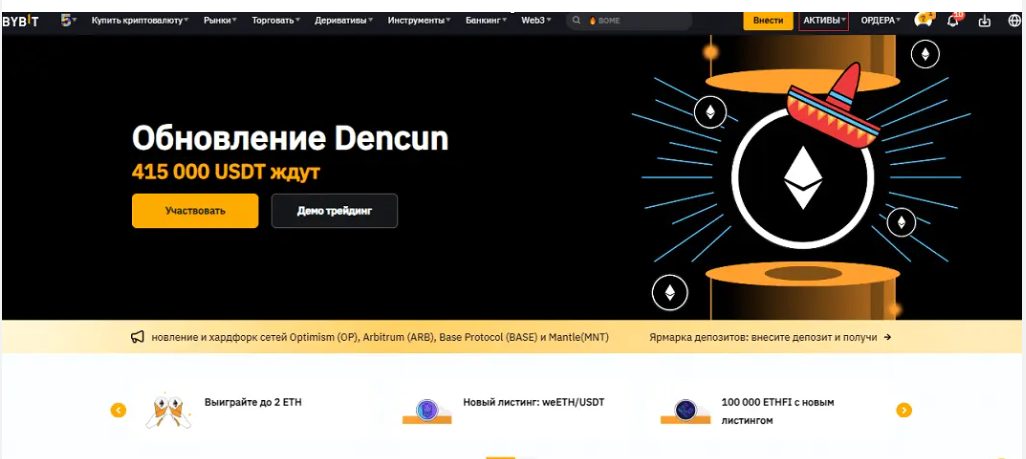Click the Демо трейдинг button
The width and height of the screenshot is (1026, 459).
(x=334, y=211)
